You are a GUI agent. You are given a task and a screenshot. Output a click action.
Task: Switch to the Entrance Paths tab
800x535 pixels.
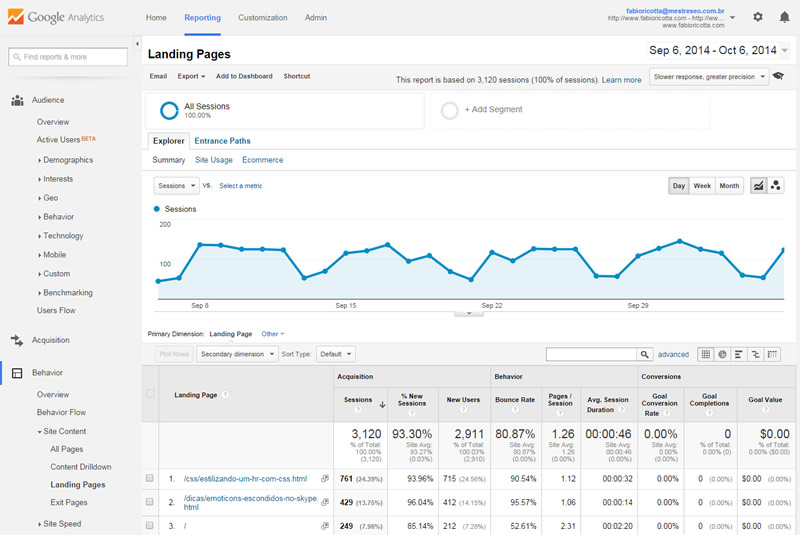[x=222, y=141]
